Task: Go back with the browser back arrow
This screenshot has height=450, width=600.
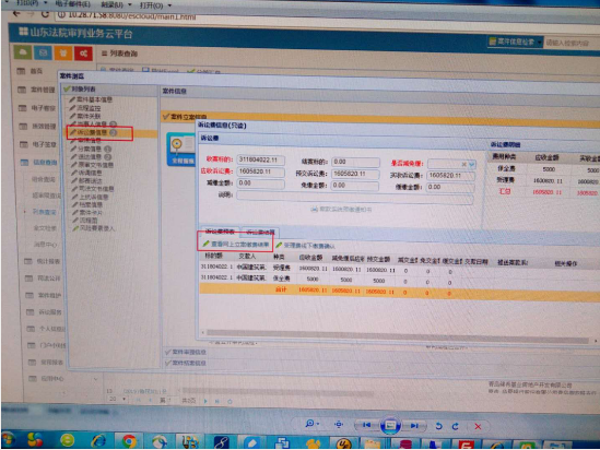Action: pos(16,14)
